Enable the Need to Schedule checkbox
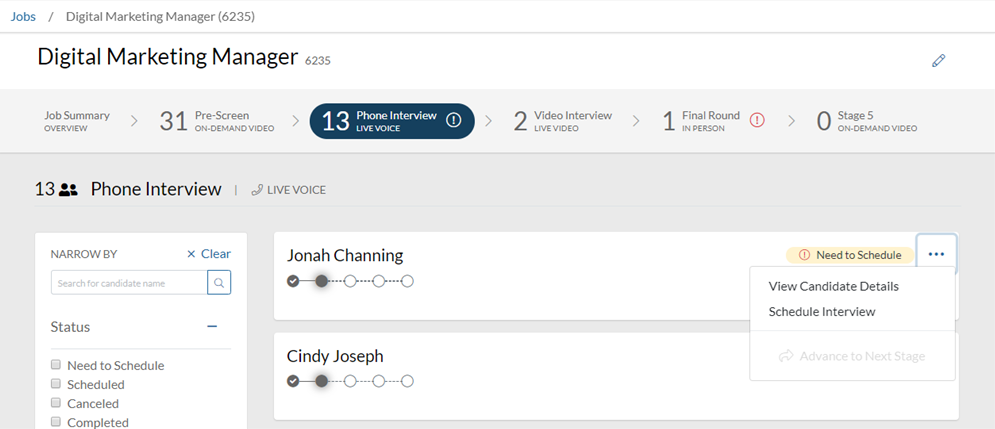 (57, 365)
